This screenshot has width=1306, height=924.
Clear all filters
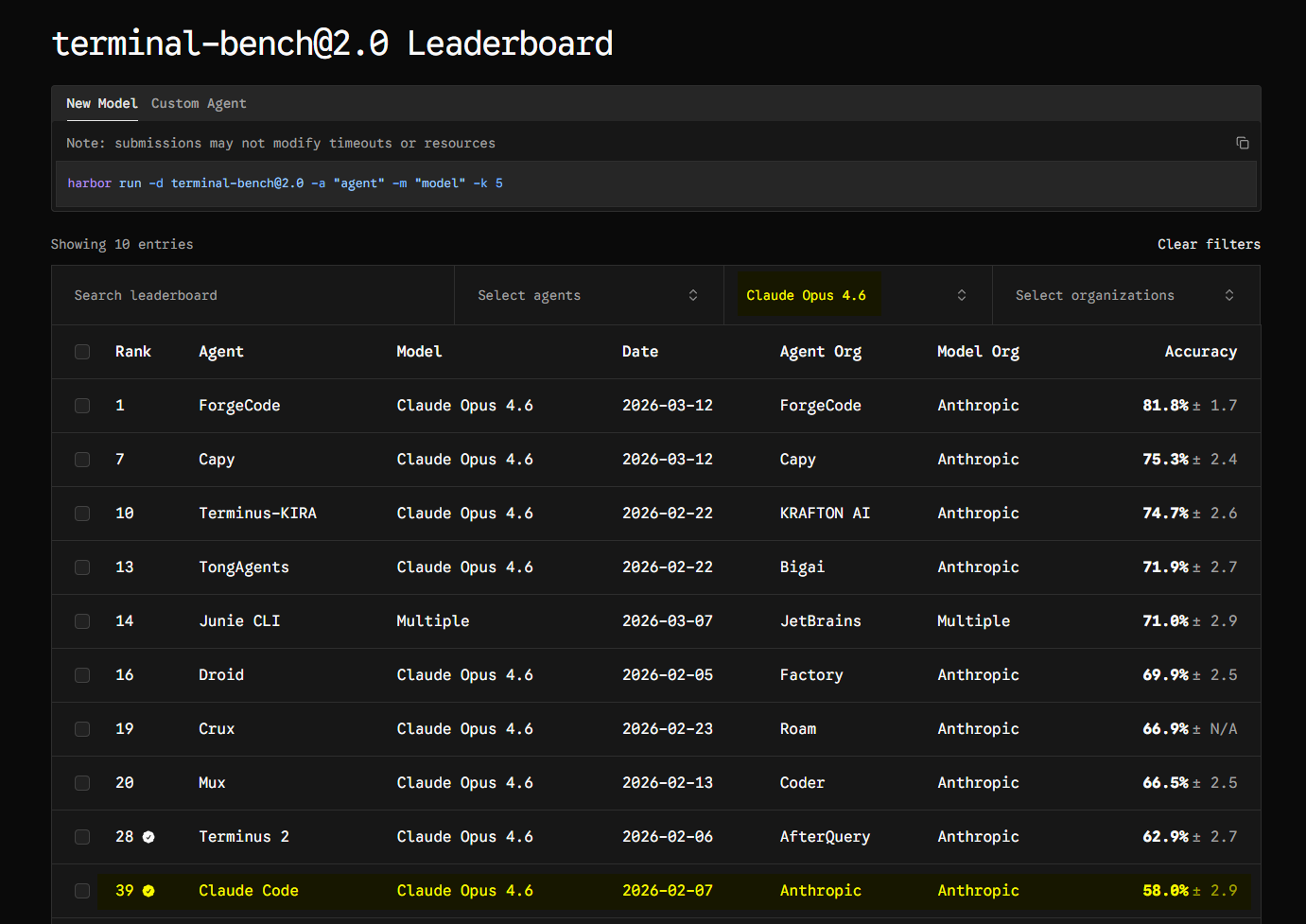pos(1209,244)
